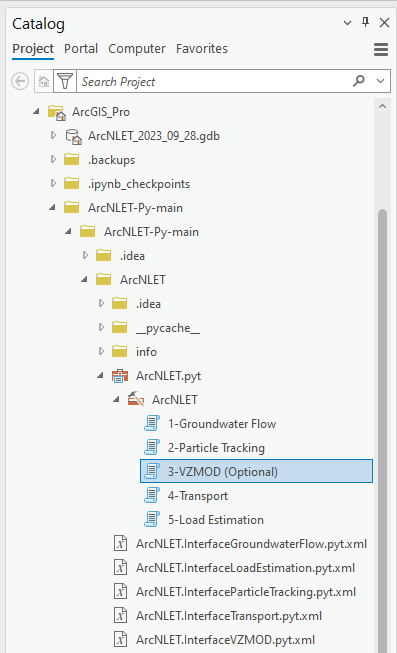The image size is (397, 653).
Task: Click the ArcNLET.pyt python toolbox icon
Action: [120, 376]
